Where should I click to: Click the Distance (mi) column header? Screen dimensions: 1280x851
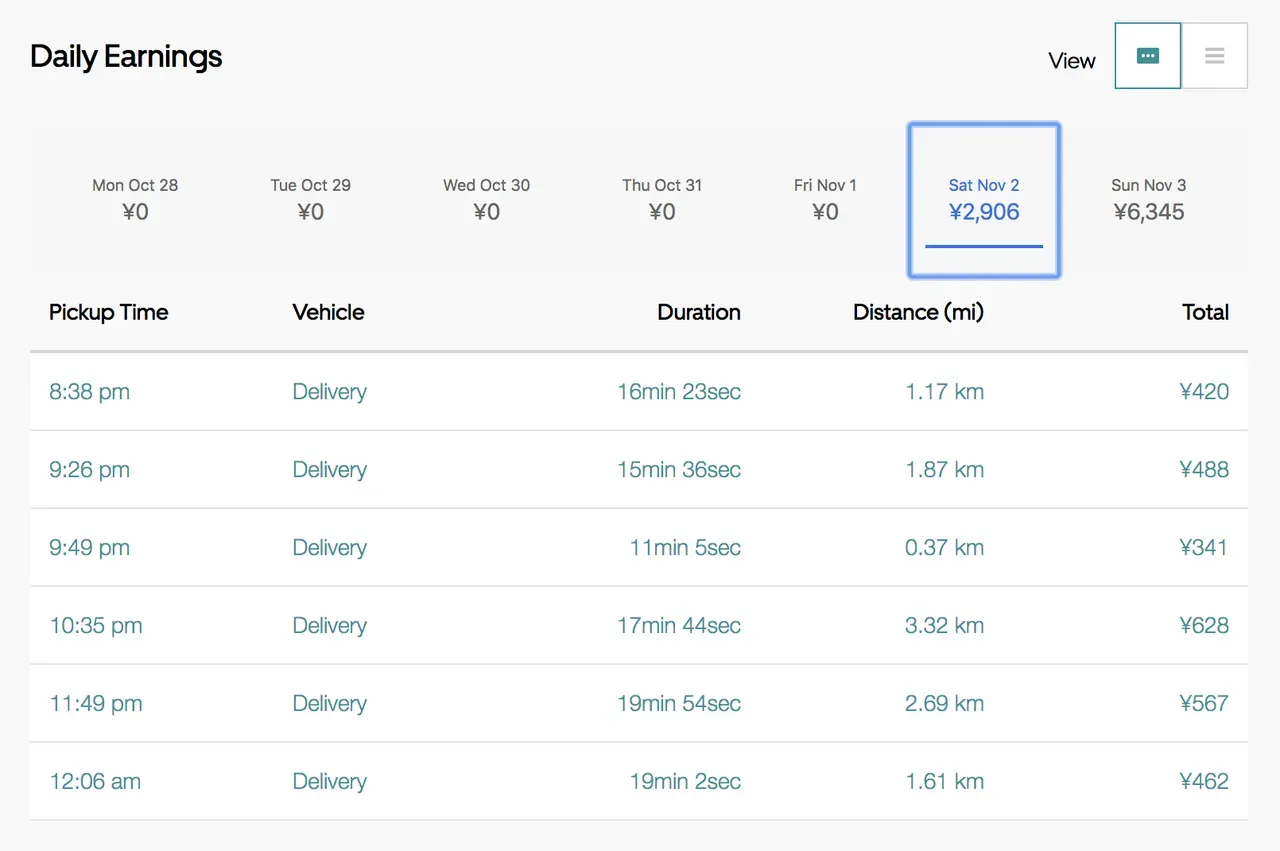point(918,312)
